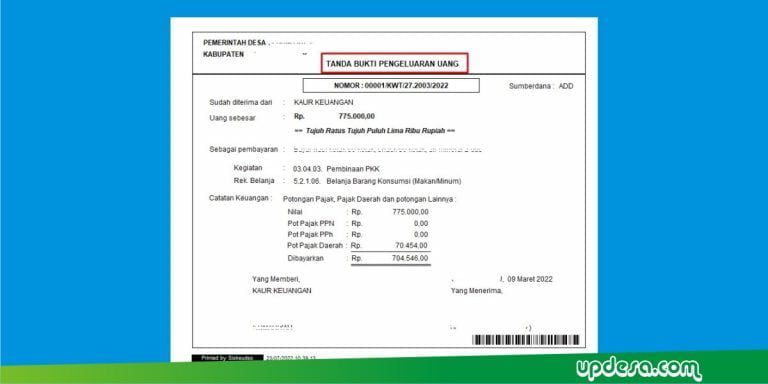Select the TANDA BUKTI PENGELUARAN UANG title

pos(394,63)
